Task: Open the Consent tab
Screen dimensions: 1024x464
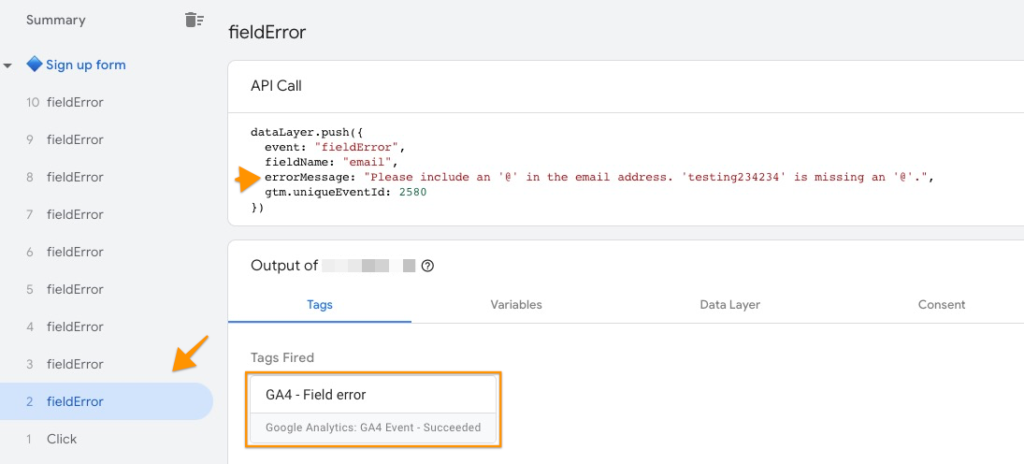Action: pos(941,305)
